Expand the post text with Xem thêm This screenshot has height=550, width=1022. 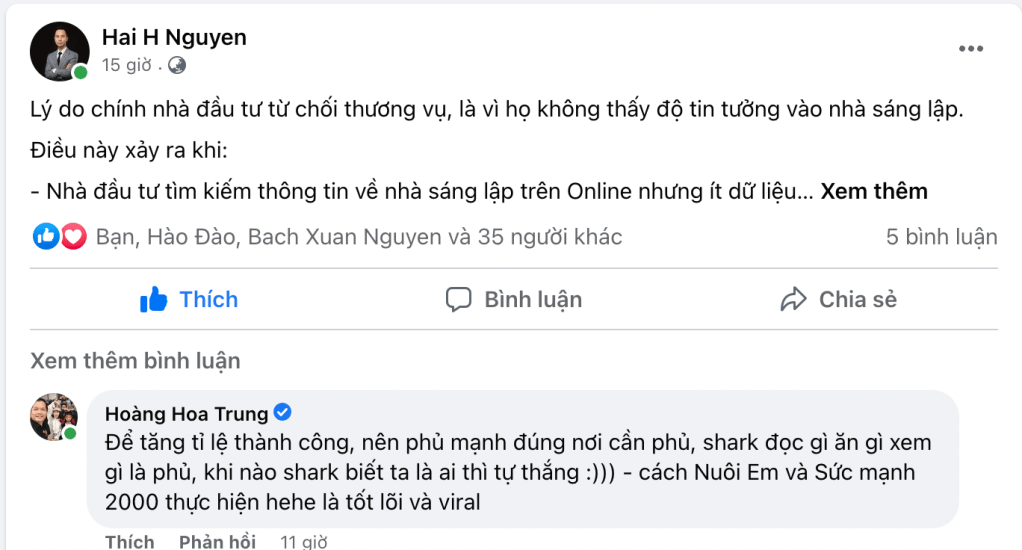tap(874, 191)
